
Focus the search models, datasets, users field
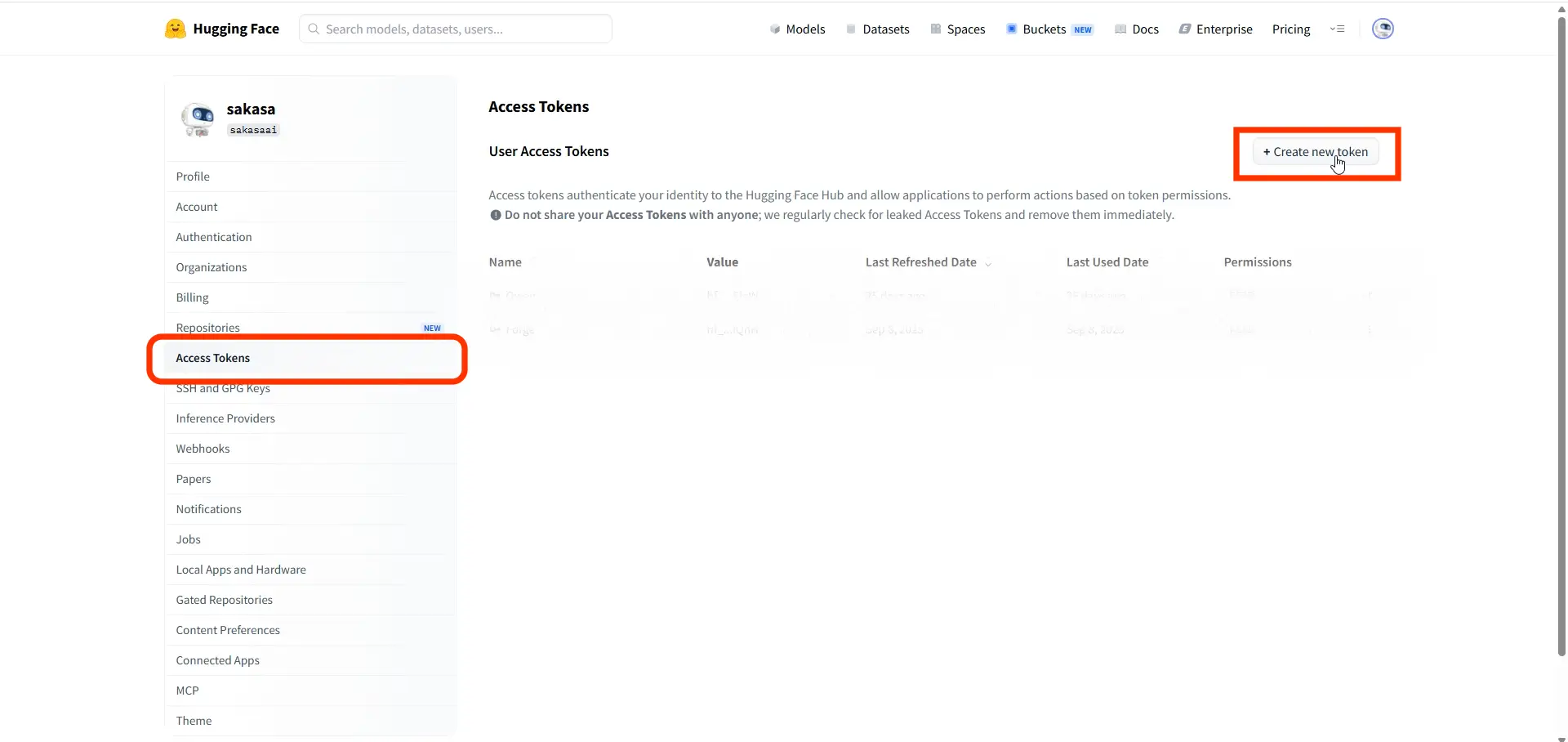(456, 29)
